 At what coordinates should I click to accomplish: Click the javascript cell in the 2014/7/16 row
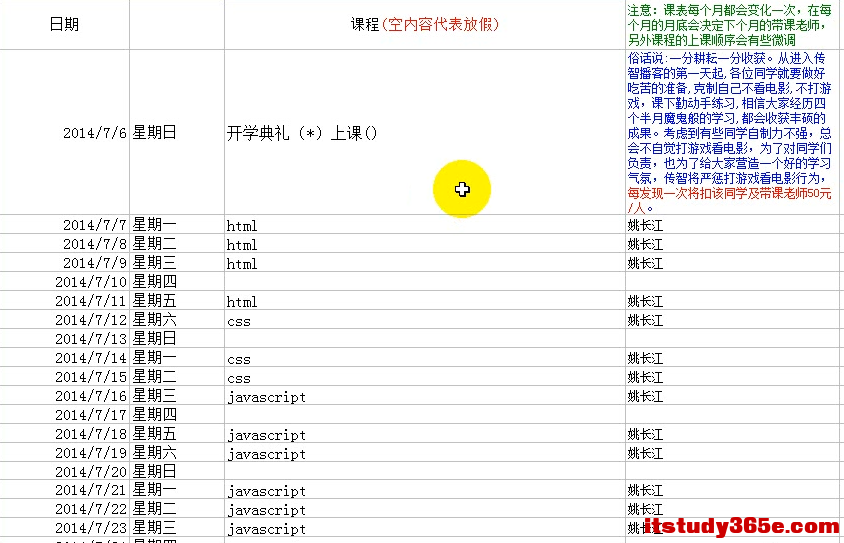click(x=424, y=397)
